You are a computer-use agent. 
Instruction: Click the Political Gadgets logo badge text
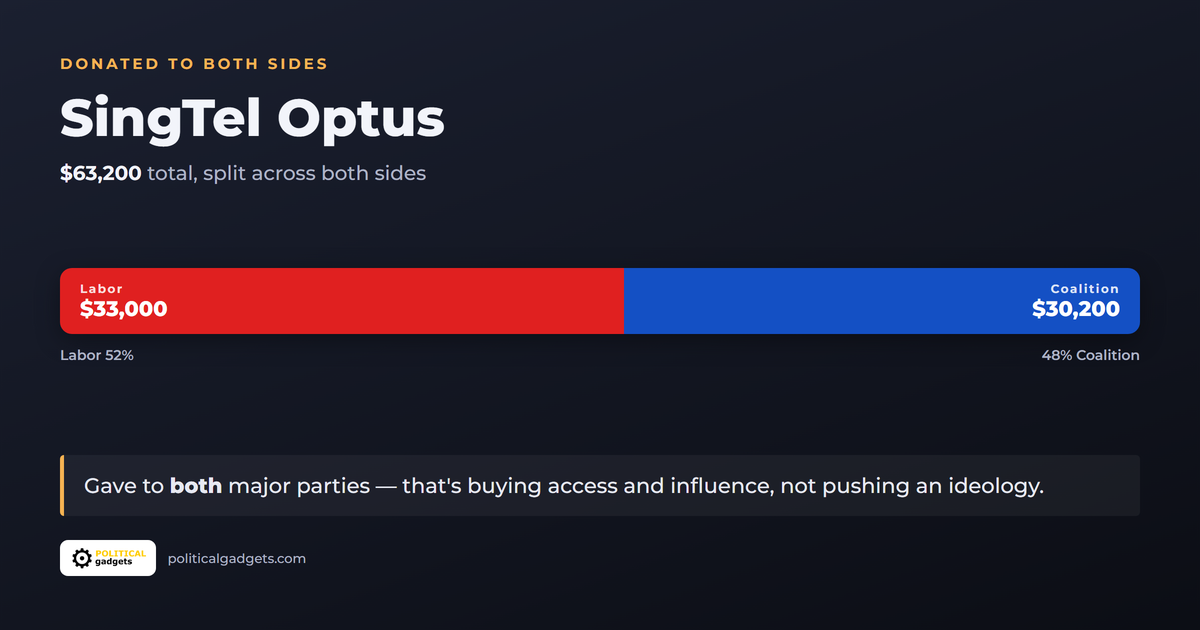[121, 558]
